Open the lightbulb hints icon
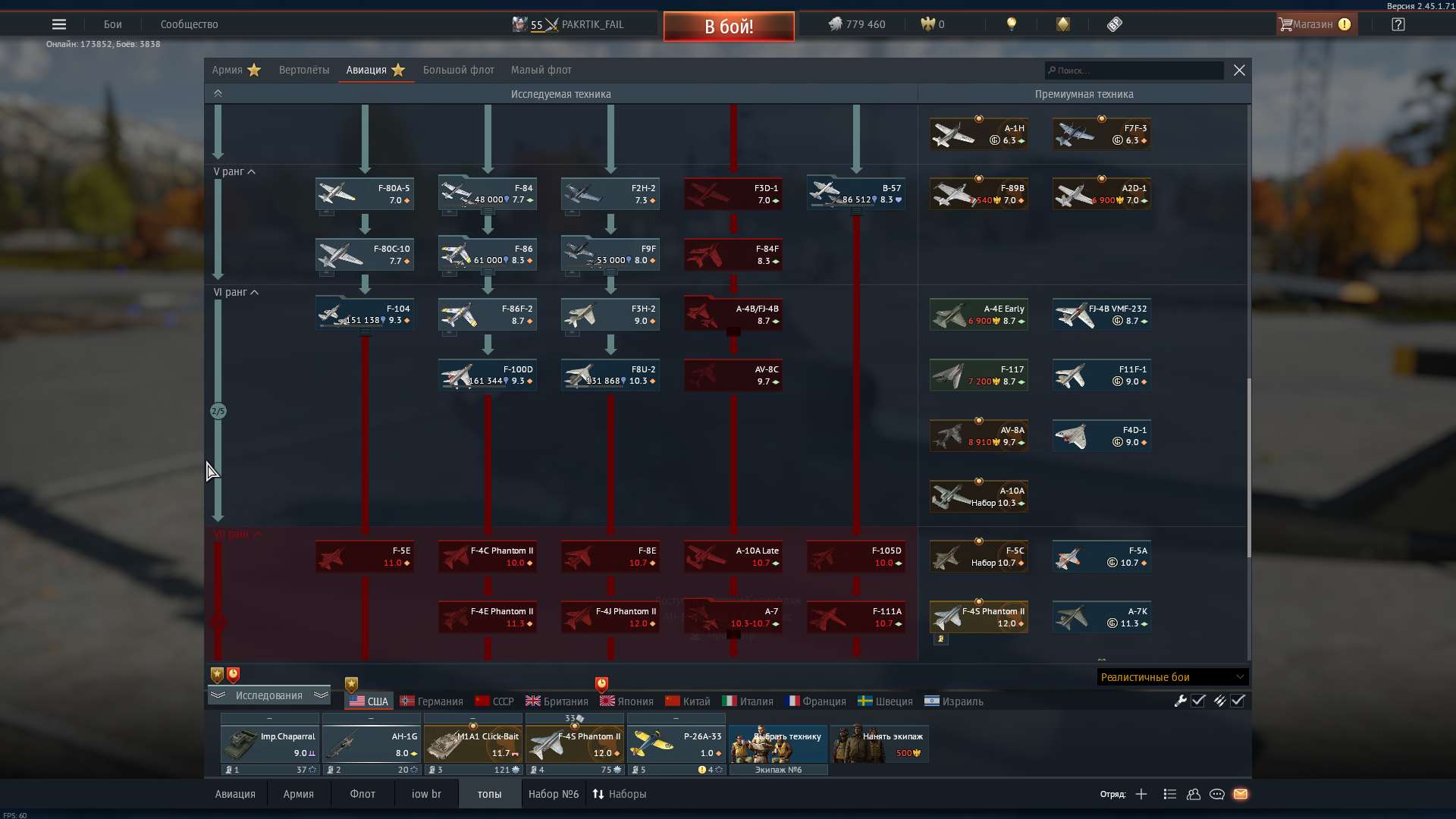 pyautogui.click(x=1011, y=24)
